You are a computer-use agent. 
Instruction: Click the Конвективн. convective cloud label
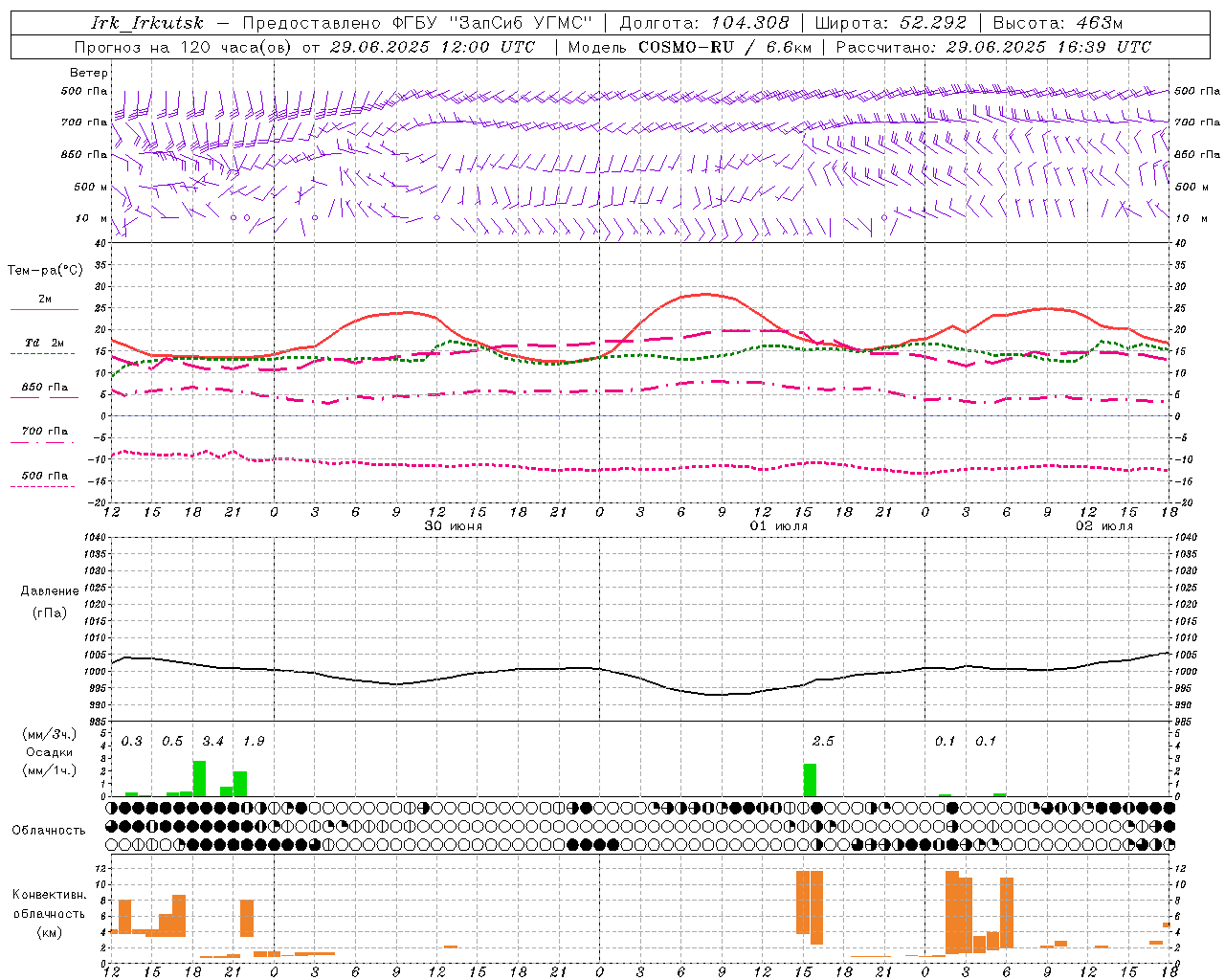(50, 895)
